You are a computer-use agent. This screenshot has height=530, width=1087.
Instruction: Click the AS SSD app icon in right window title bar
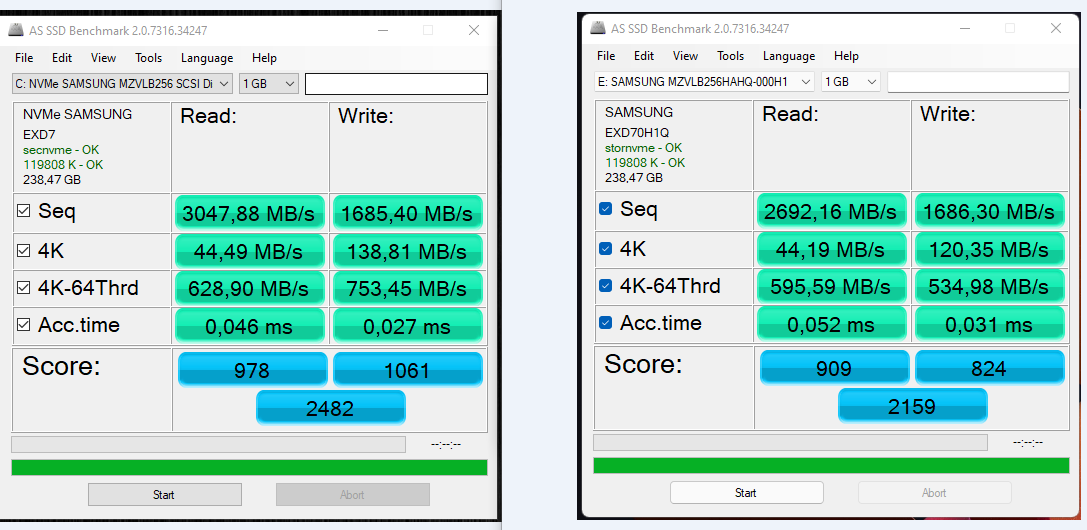(598, 28)
